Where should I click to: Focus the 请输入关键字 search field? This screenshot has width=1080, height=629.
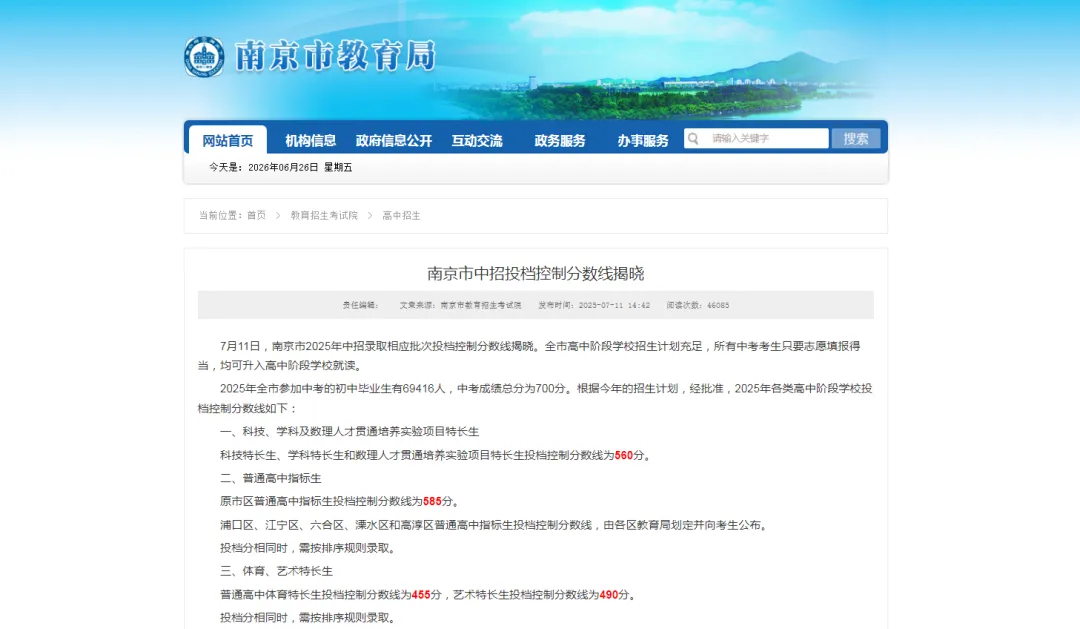tap(756, 138)
